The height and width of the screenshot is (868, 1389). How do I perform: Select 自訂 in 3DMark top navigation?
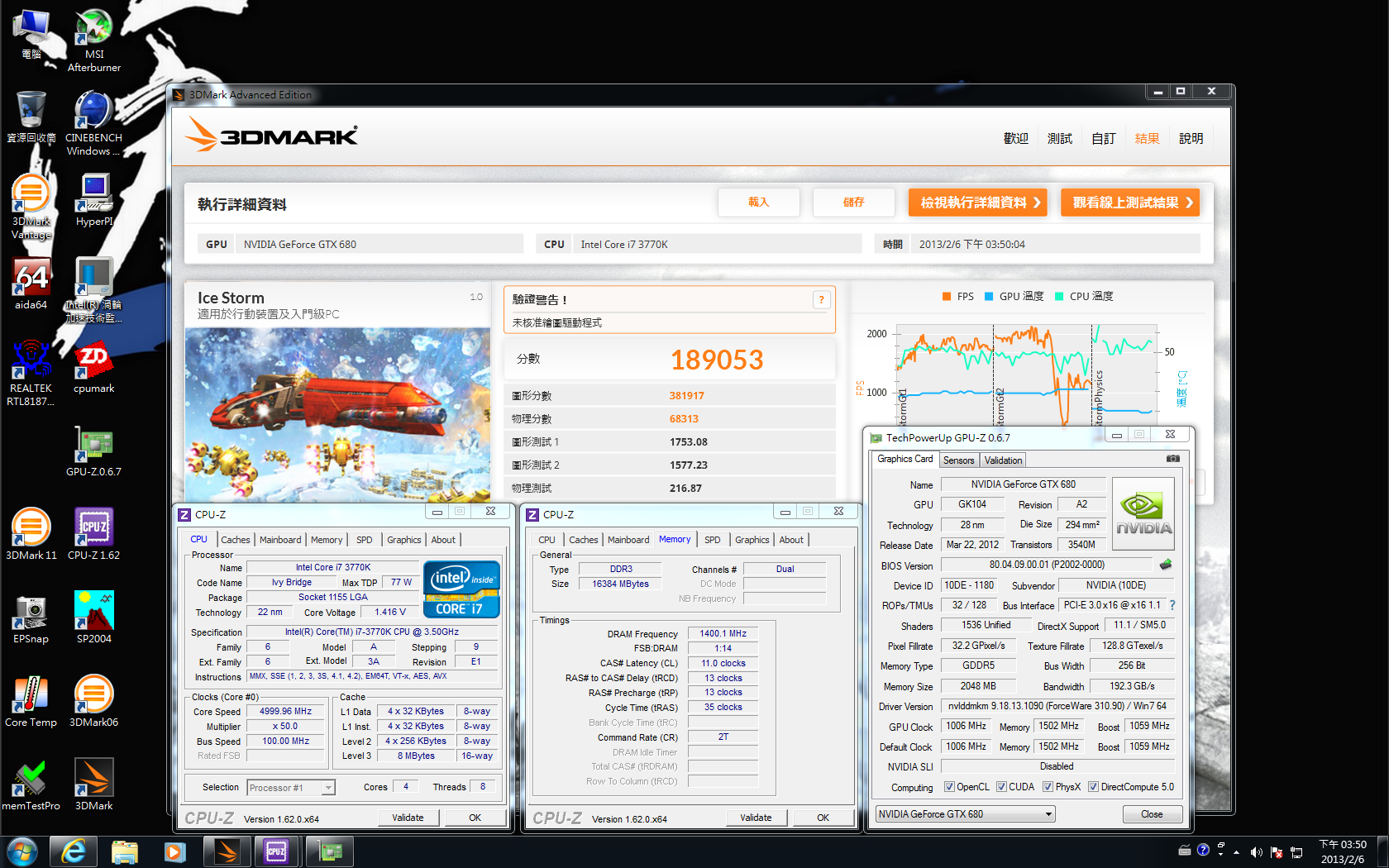pyautogui.click(x=1103, y=139)
